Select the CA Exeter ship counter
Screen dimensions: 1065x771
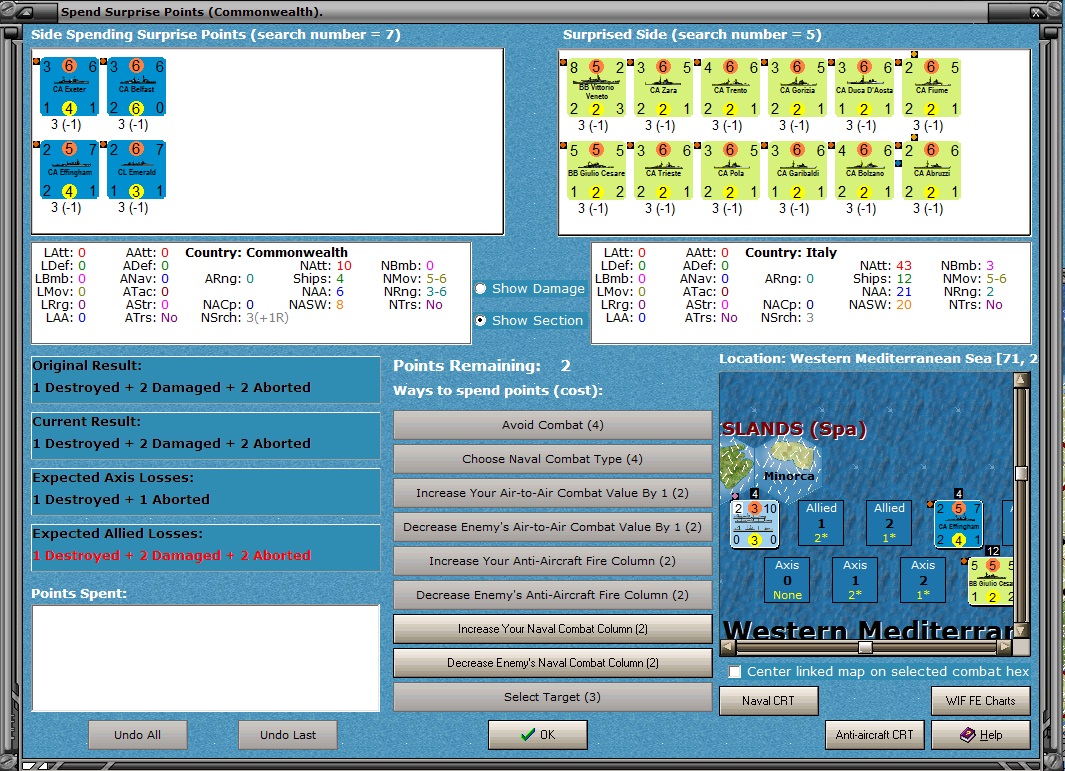(x=69, y=87)
